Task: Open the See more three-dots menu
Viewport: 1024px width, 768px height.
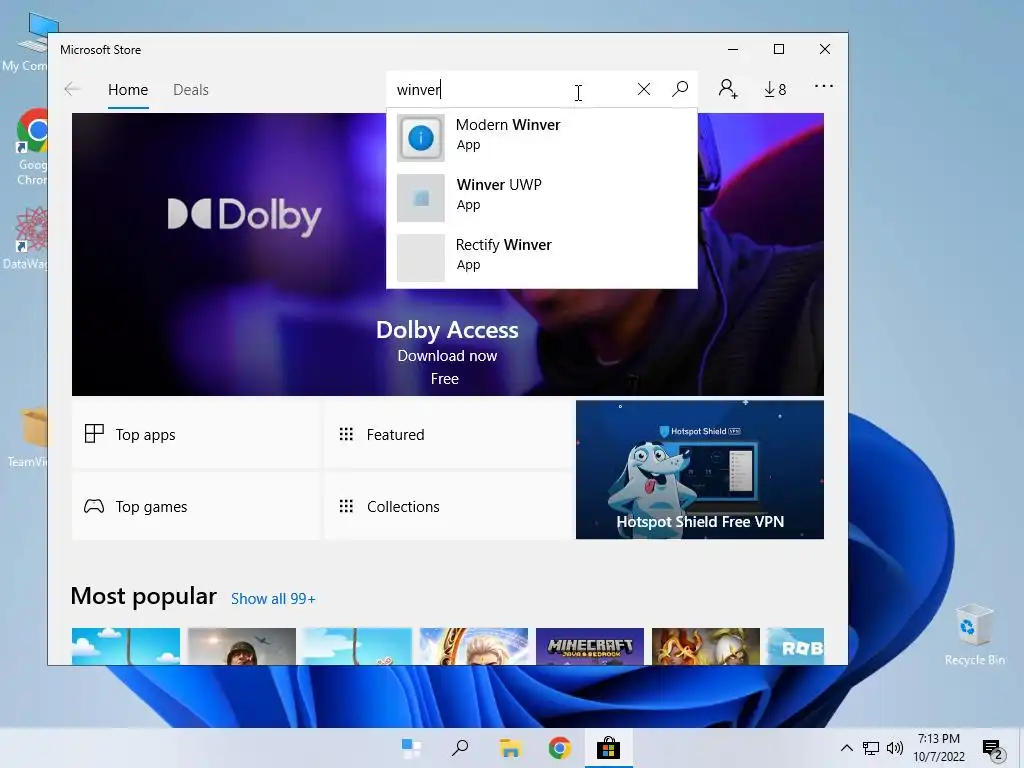Action: point(824,86)
